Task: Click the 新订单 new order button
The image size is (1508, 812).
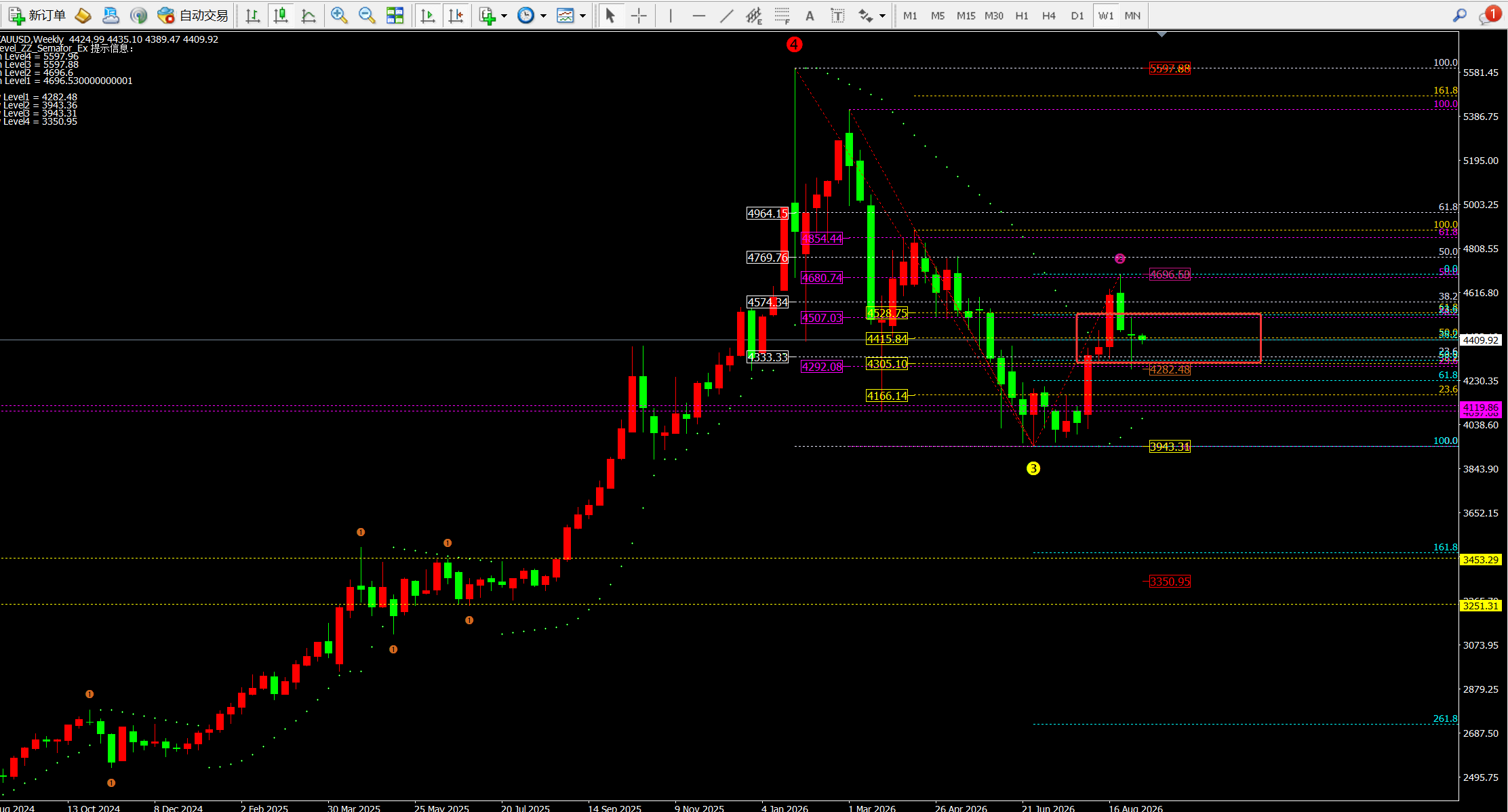Action: pyautogui.click(x=37, y=15)
